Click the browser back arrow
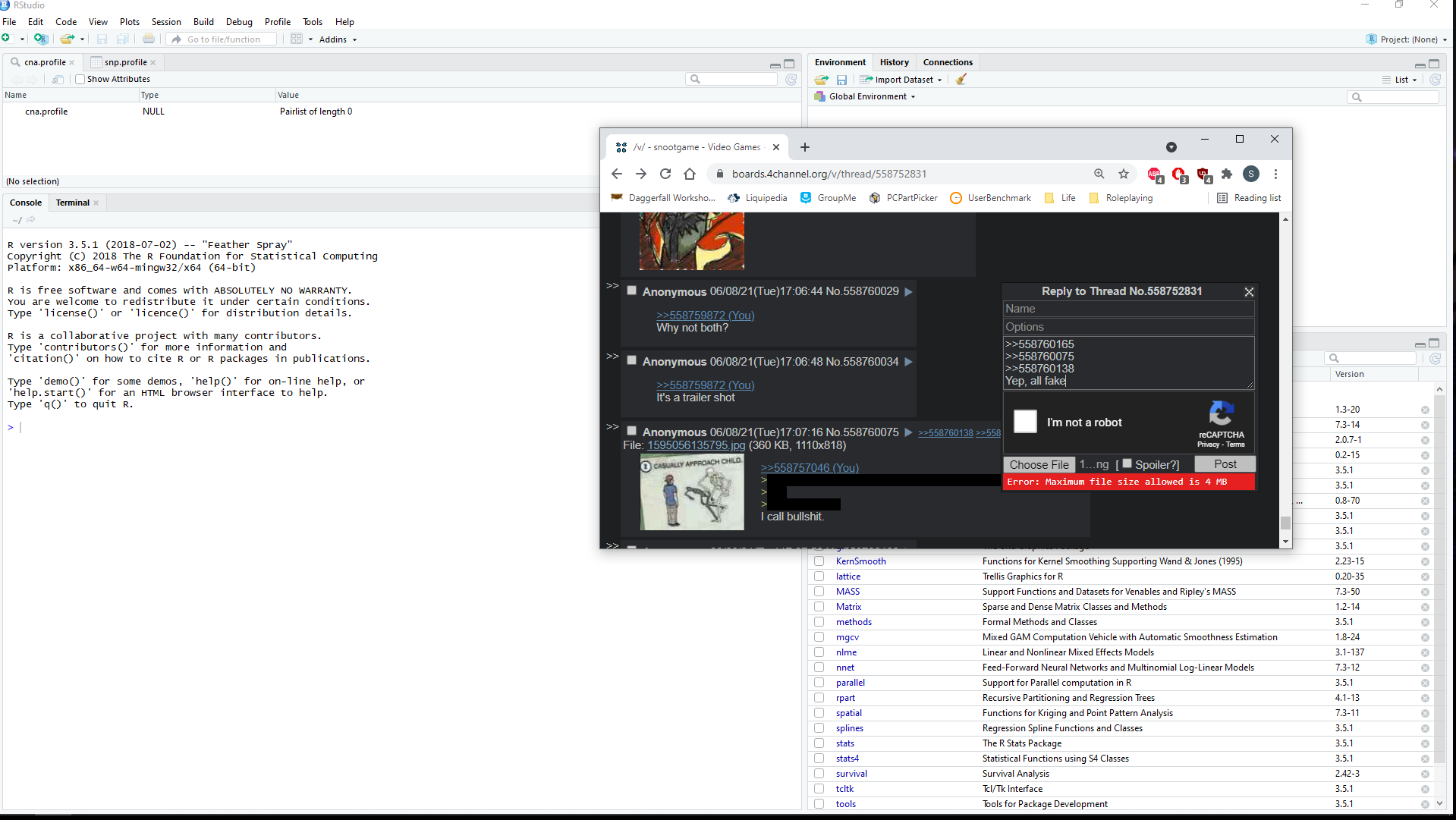Image resolution: width=1456 pixels, height=820 pixels. coord(617,174)
